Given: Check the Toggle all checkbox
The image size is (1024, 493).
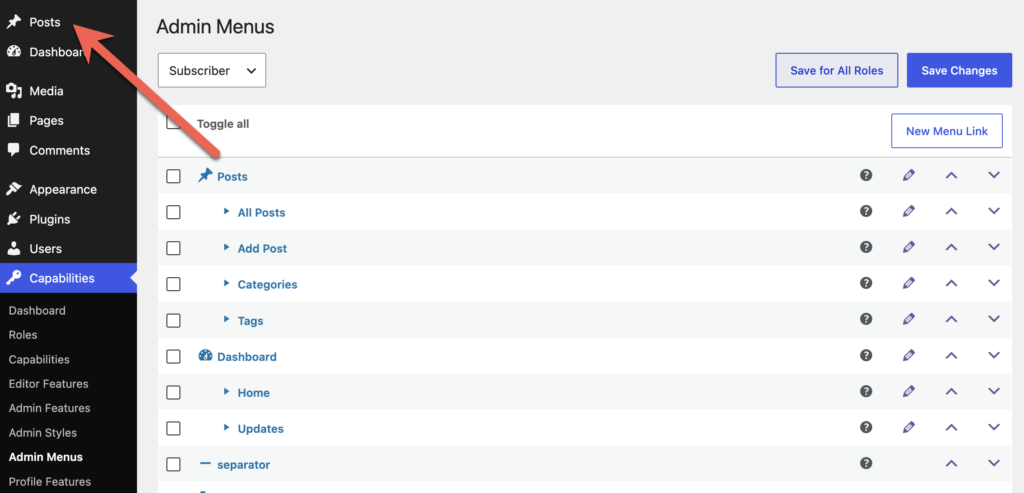Looking at the screenshot, I should [x=173, y=122].
